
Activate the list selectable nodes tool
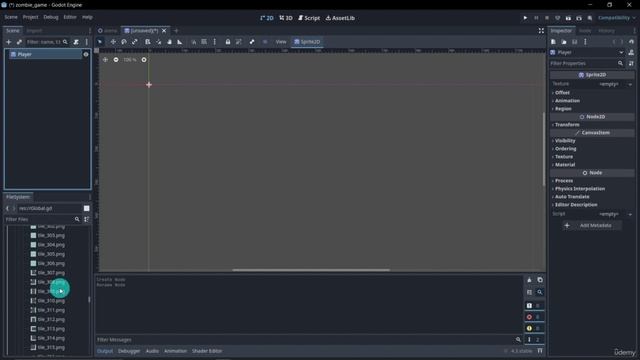coord(148,42)
